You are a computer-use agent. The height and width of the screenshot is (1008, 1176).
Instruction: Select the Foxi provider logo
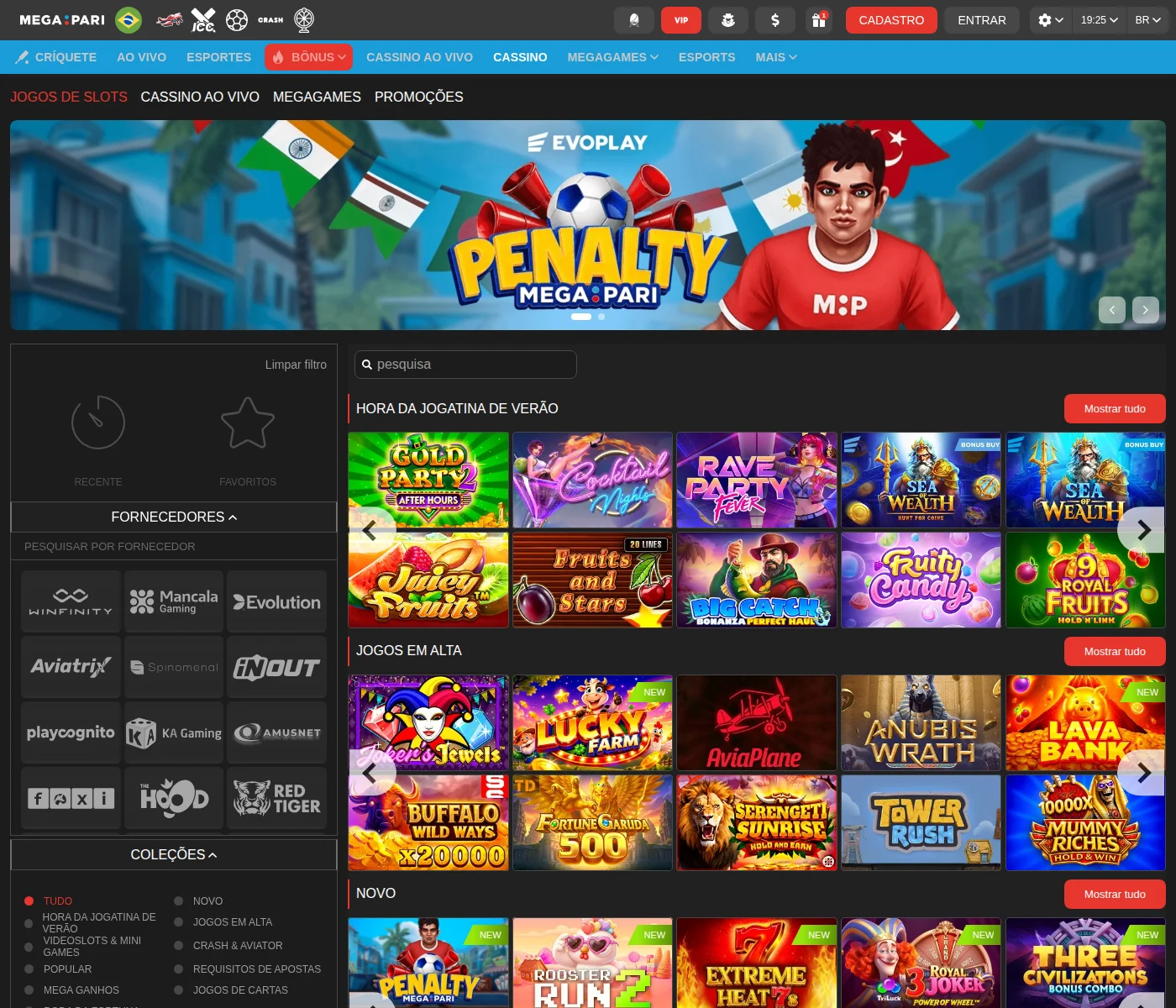[71, 798]
